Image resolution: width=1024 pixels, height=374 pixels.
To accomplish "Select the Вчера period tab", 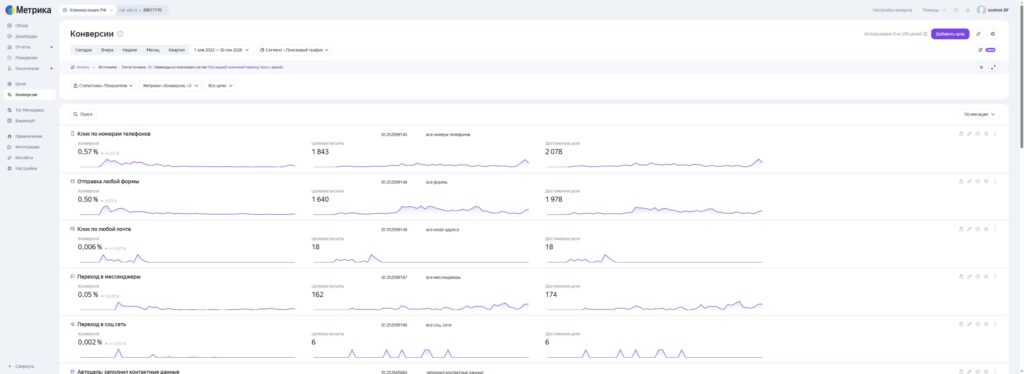I will [x=107, y=50].
